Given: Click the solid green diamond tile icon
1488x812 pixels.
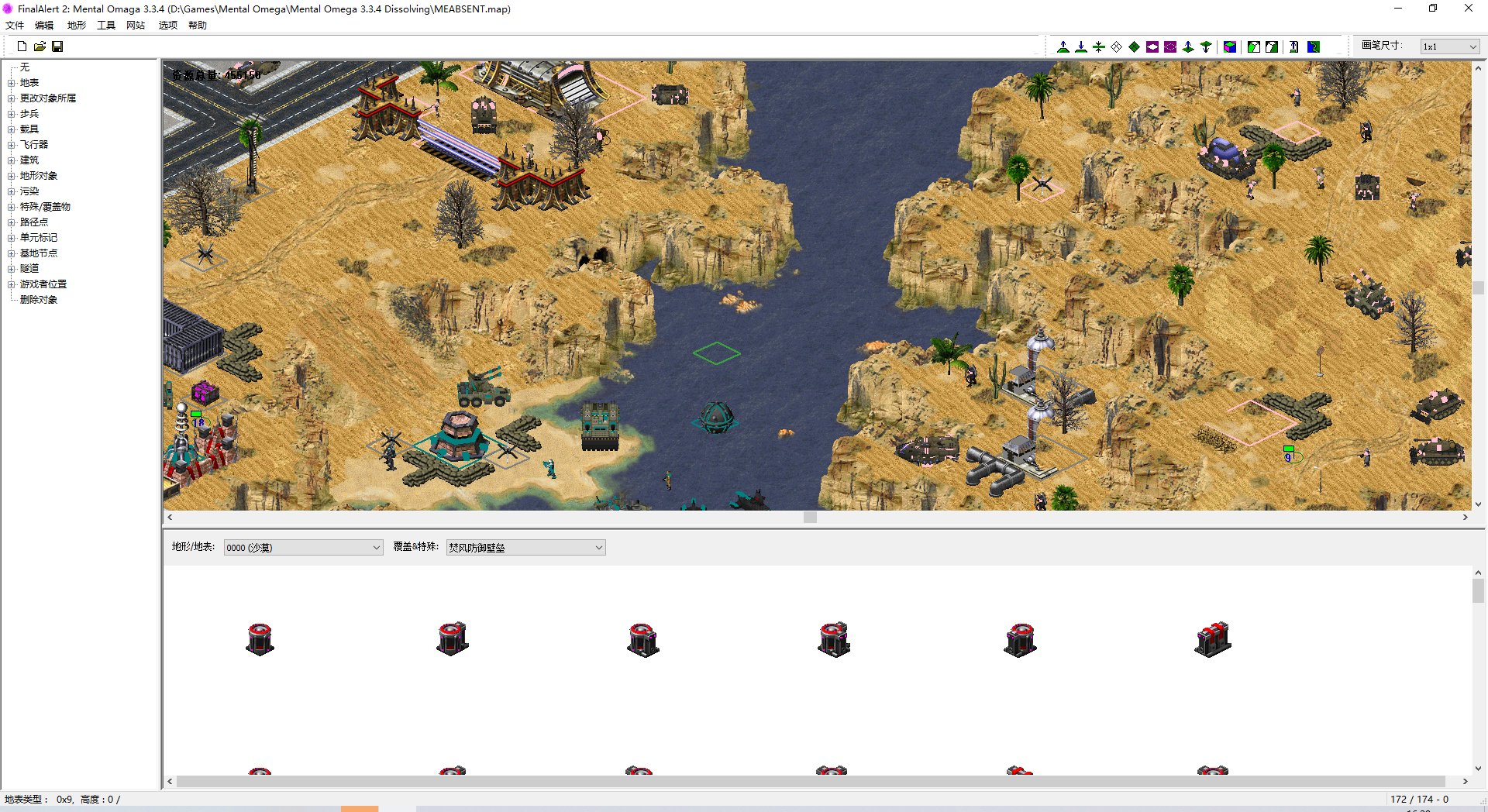Looking at the screenshot, I should [1135, 47].
